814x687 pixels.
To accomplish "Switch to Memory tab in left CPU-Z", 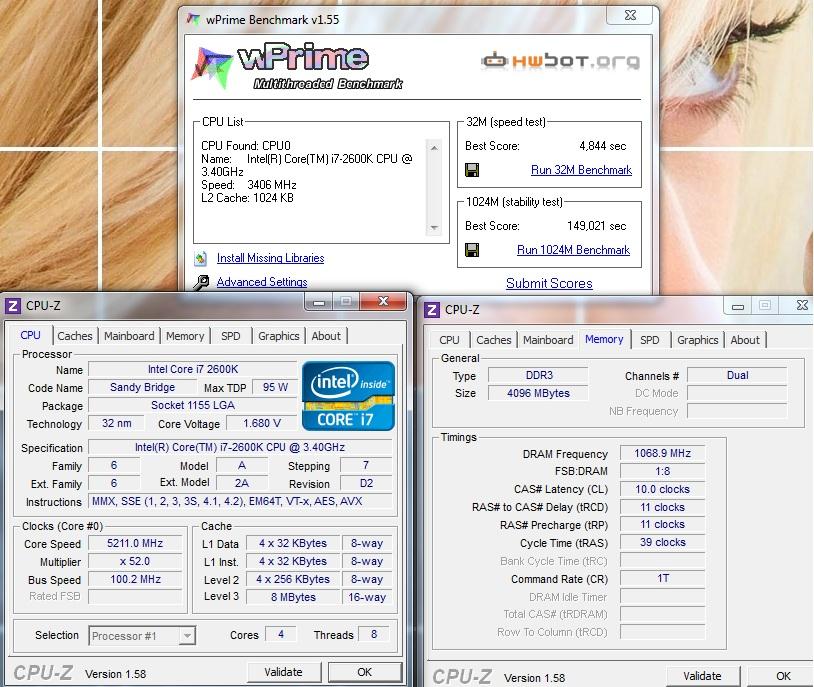I will 185,336.
